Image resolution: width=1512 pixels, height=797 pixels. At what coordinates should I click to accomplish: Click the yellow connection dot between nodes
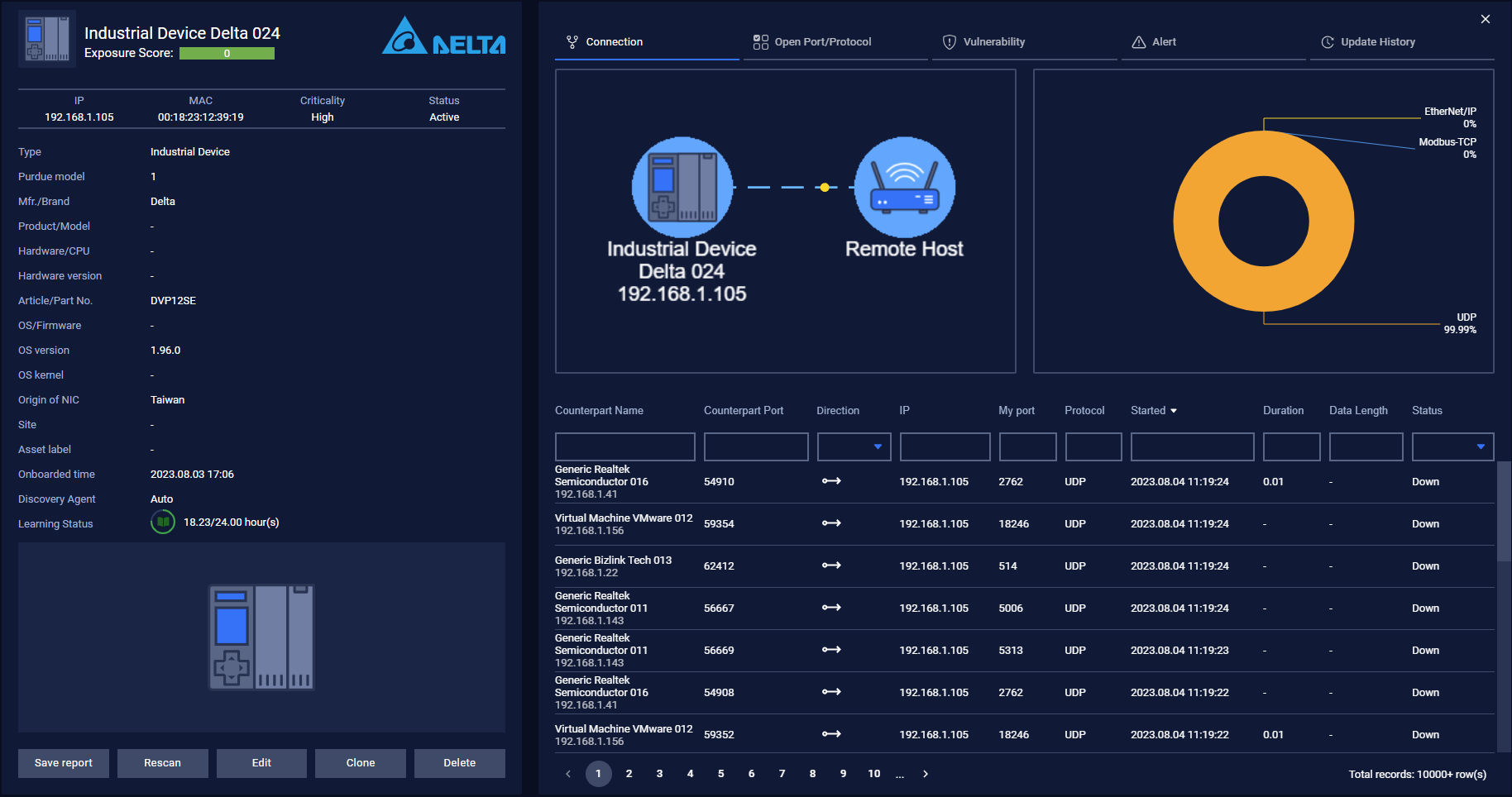point(825,188)
